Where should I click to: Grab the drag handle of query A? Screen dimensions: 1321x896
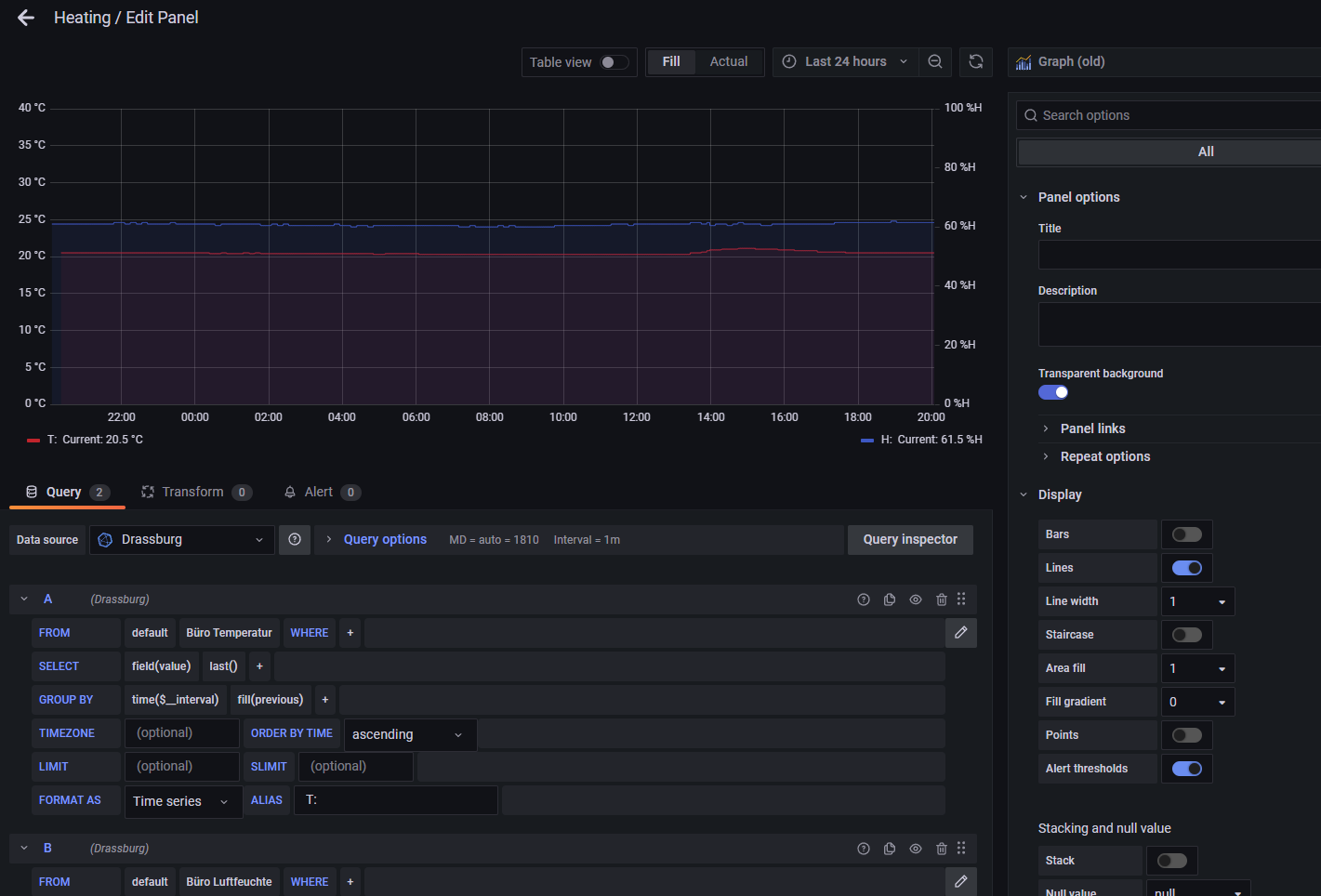pos(961,600)
